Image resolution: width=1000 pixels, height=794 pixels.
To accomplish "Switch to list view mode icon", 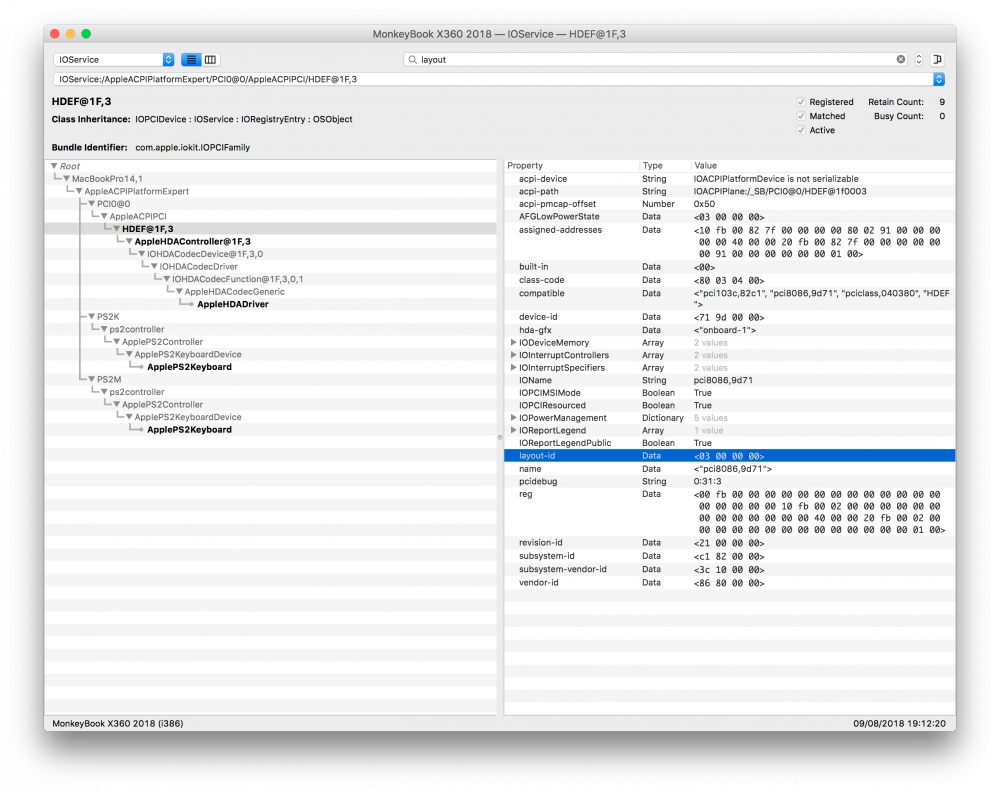I will click(x=191, y=59).
